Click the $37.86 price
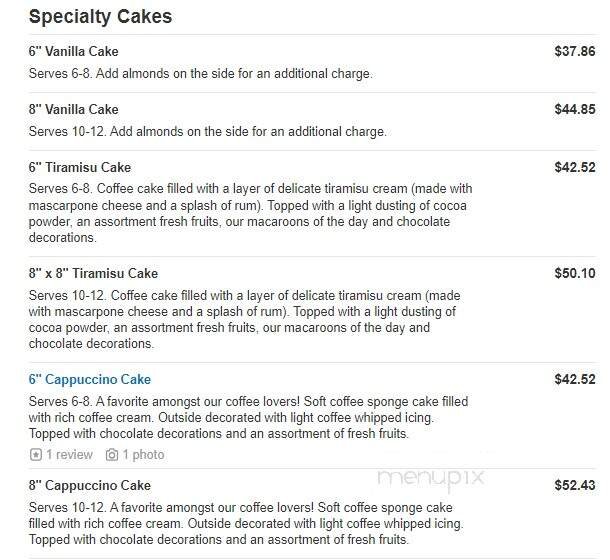The width and height of the screenshot is (610, 560). pos(575,51)
